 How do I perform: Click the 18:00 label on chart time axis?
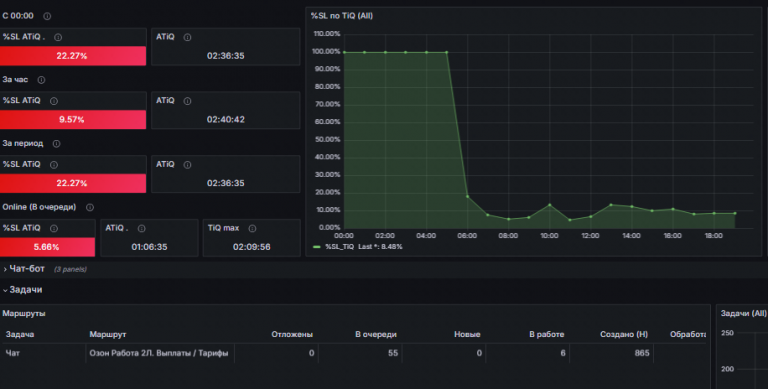pyautogui.click(x=713, y=236)
